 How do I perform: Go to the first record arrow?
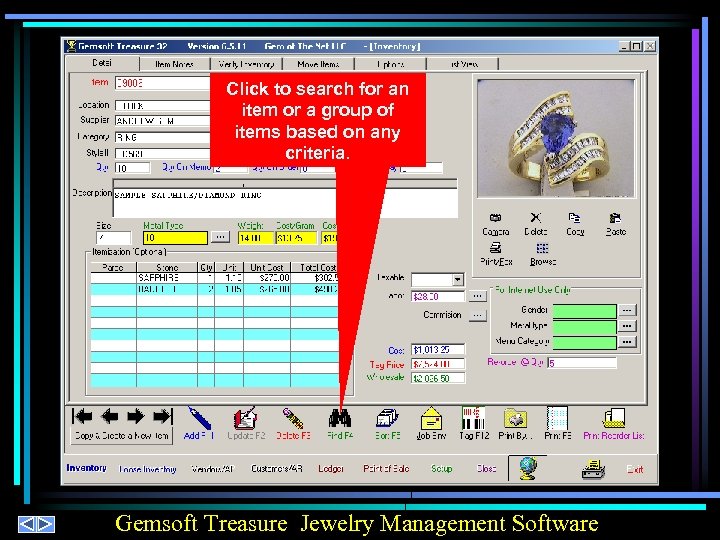83,416
